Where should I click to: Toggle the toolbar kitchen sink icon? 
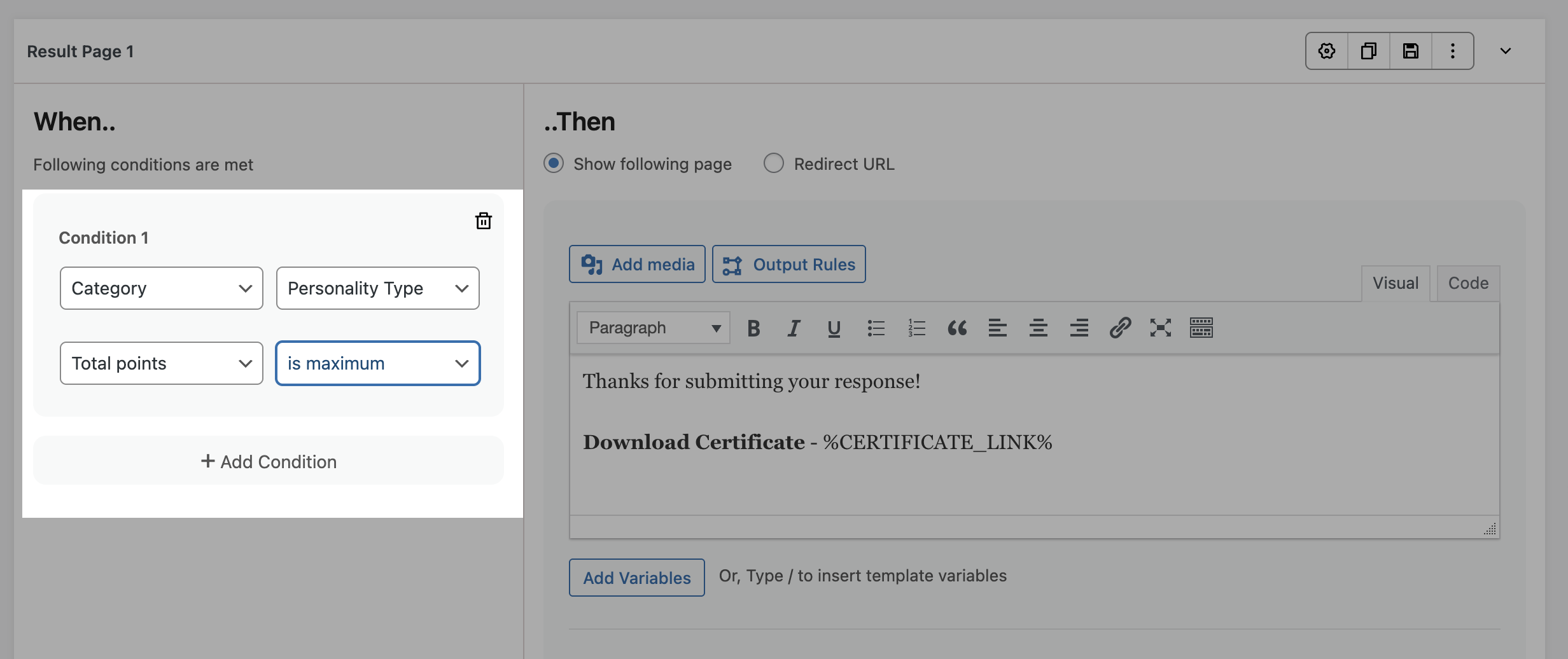1201,328
